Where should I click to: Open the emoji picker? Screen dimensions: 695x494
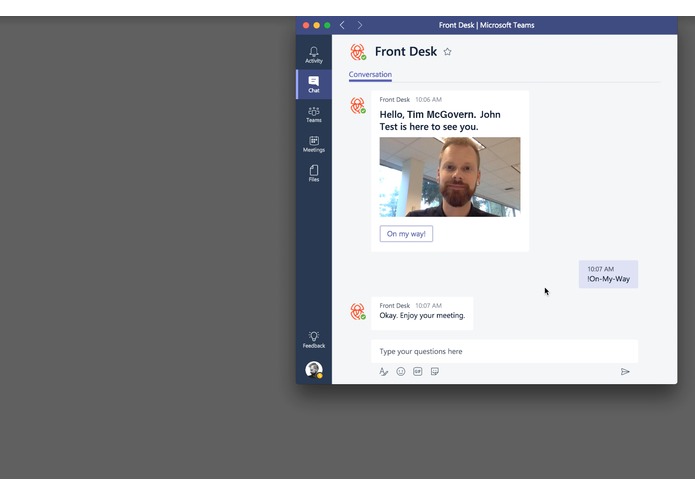tap(401, 372)
